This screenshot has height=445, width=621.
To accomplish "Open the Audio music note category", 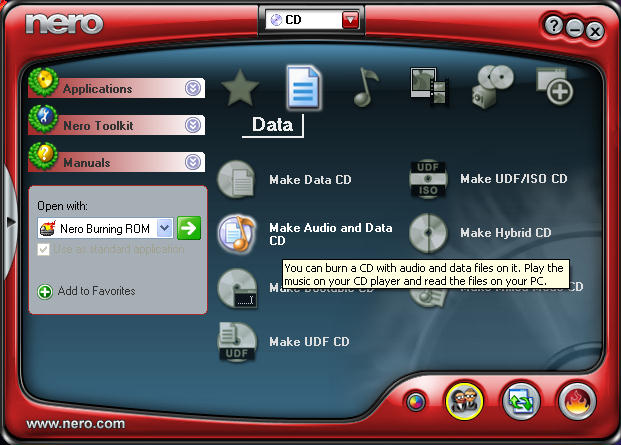I will coord(365,87).
